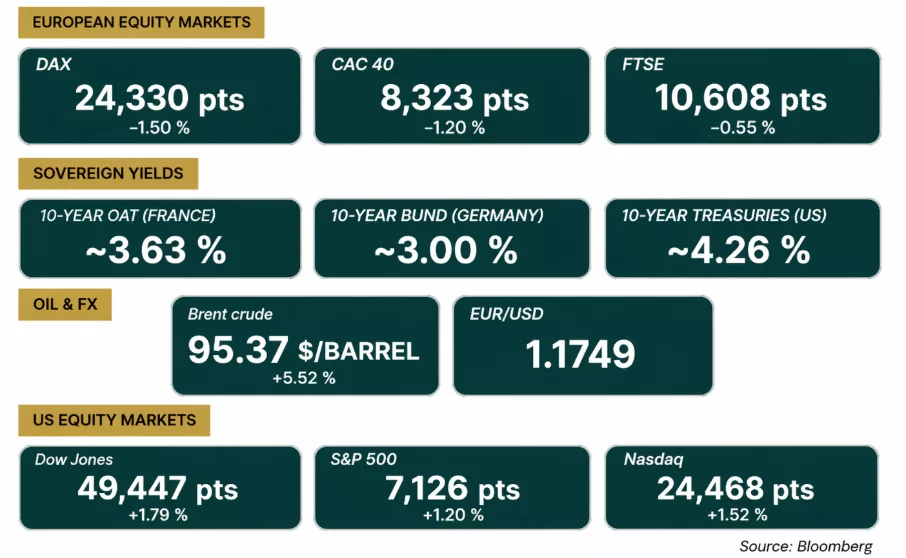Viewport: 906px width, 558px height.
Task: Open the Dow Jones 49,447 pts card
Action: click(160, 488)
